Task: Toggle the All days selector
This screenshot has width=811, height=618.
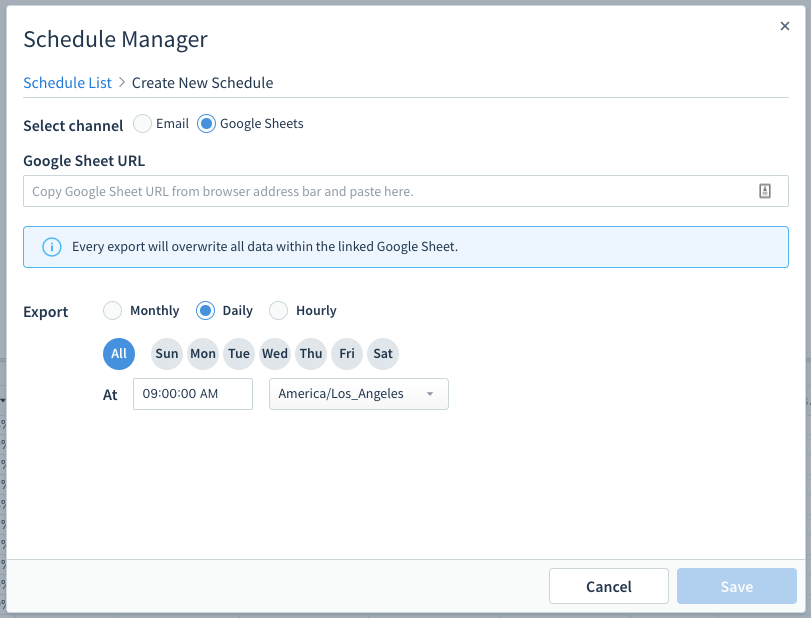Action: pos(119,354)
